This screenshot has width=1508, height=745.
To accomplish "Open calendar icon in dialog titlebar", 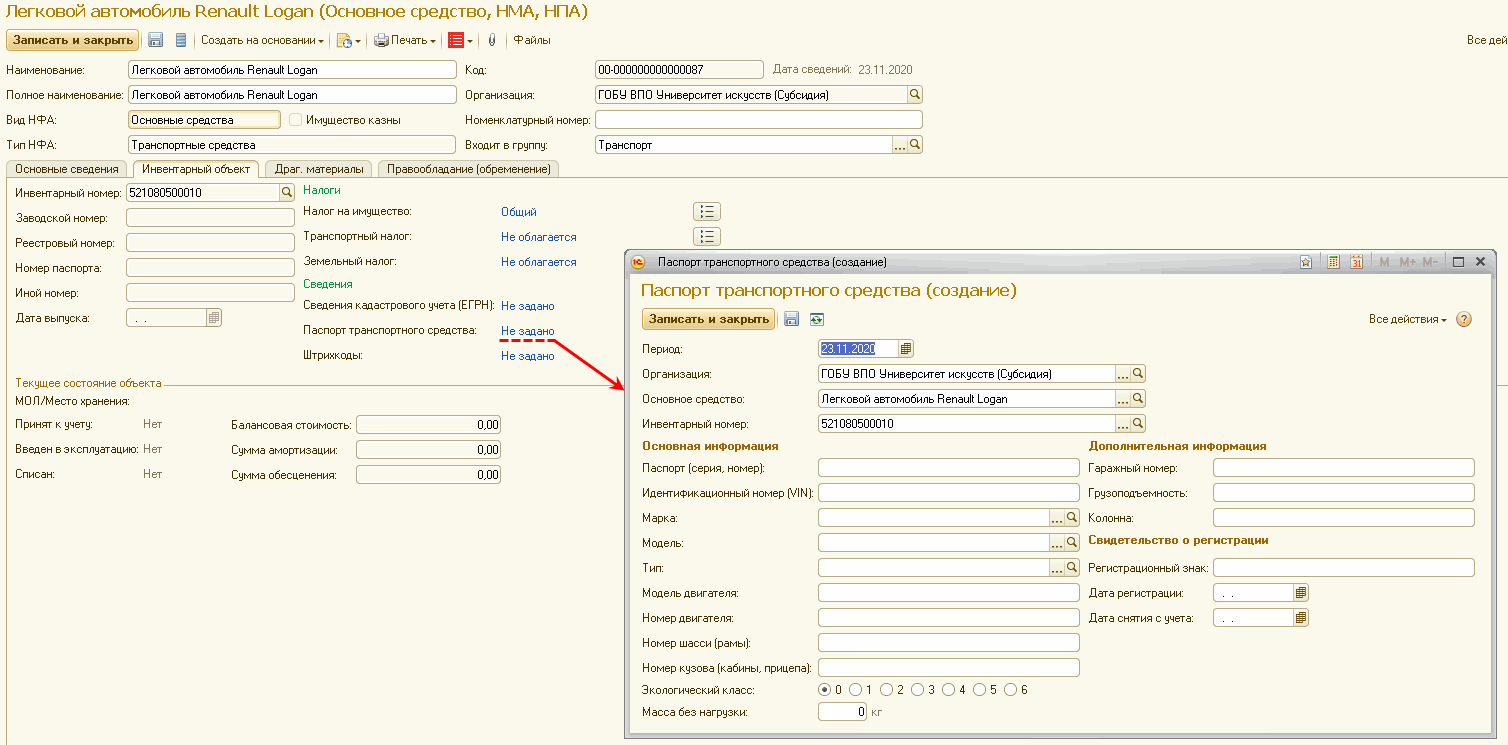I will pos(1357,262).
